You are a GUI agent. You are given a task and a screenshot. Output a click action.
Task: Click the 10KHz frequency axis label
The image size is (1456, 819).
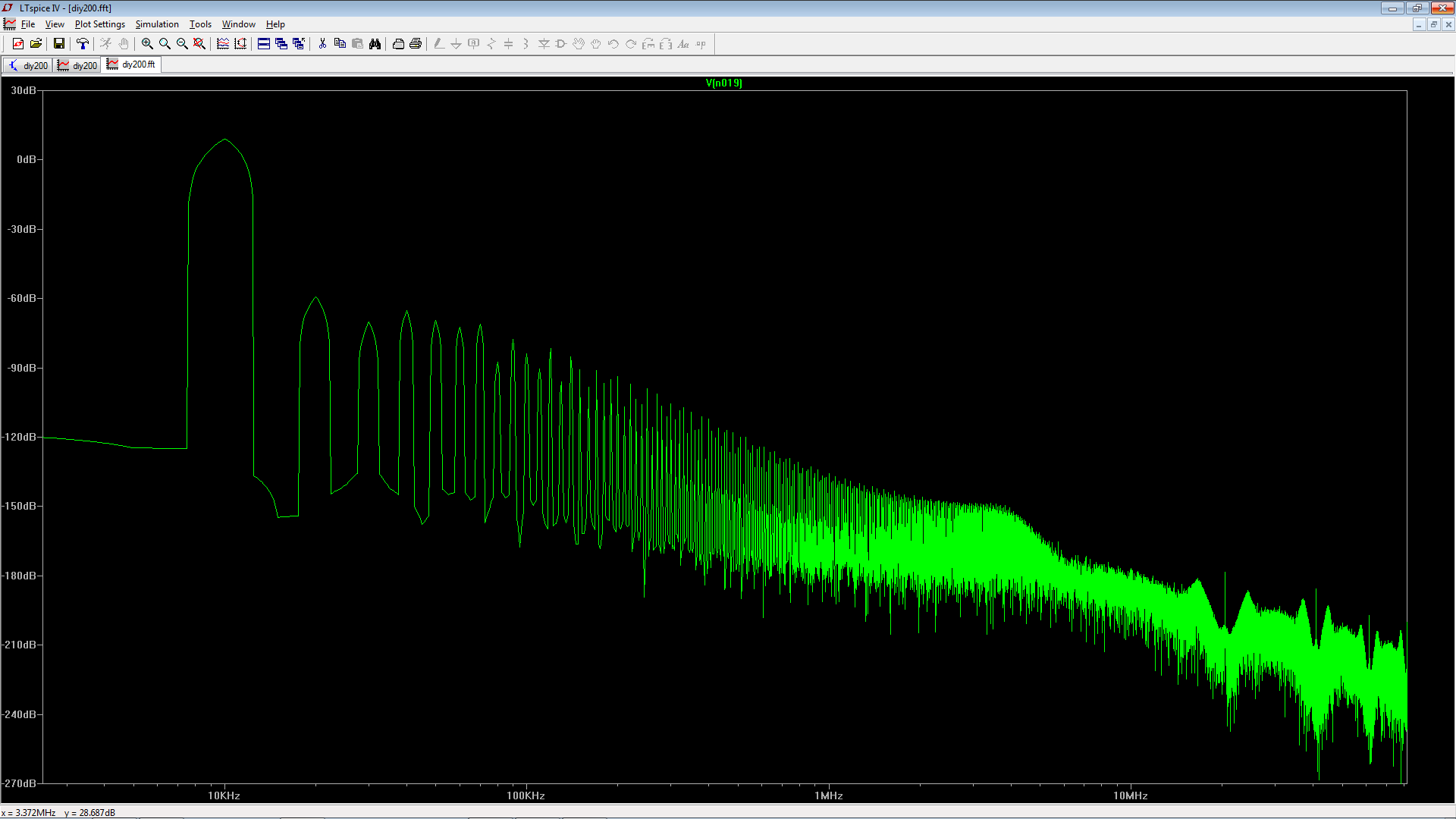[224, 795]
